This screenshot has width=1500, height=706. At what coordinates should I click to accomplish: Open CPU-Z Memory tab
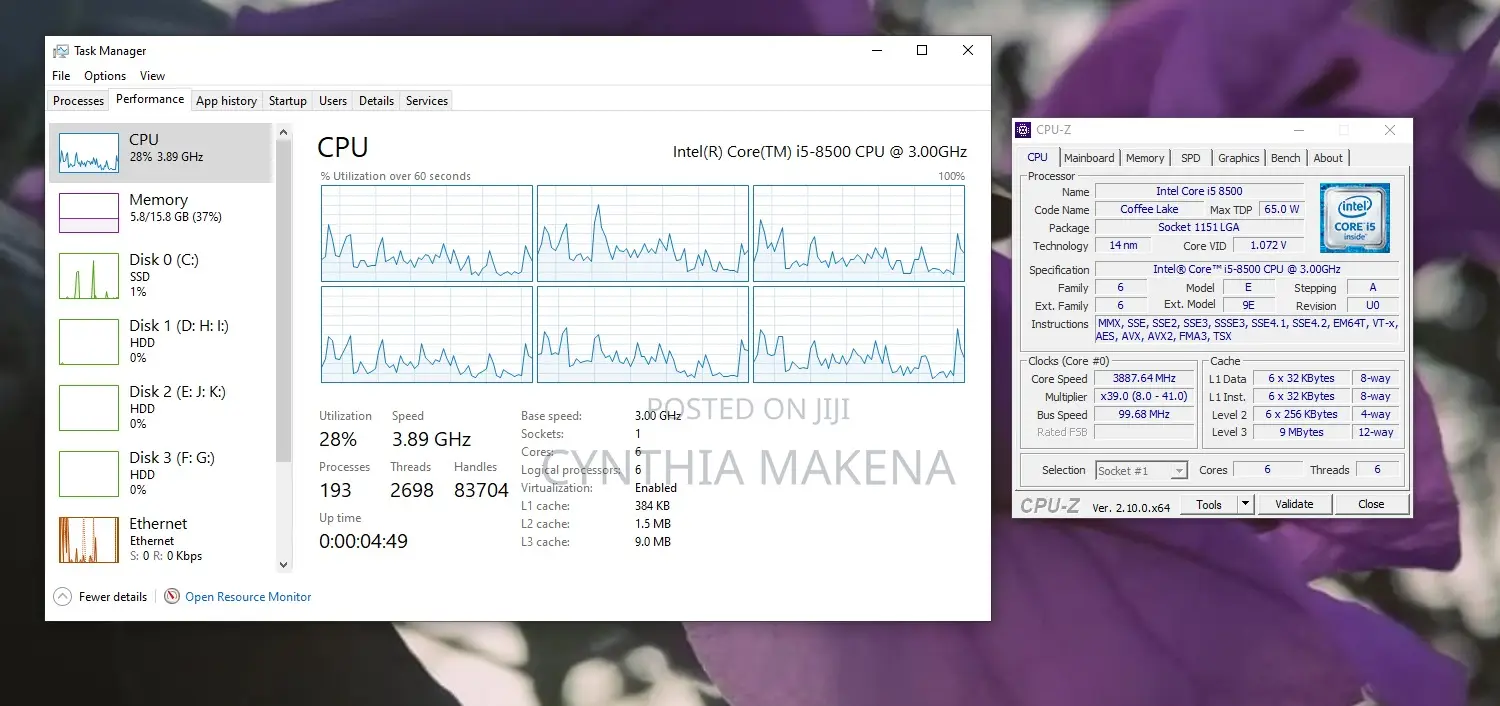[x=1145, y=158]
